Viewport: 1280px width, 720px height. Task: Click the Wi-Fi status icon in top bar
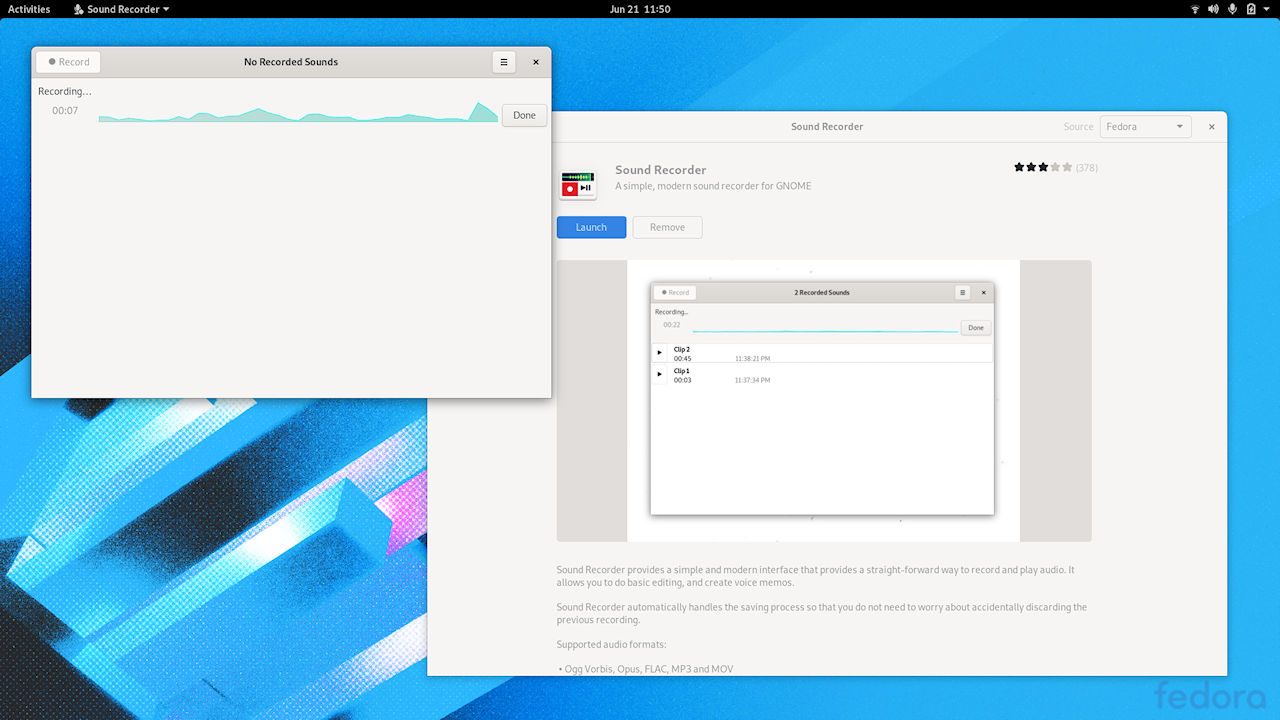1195,9
